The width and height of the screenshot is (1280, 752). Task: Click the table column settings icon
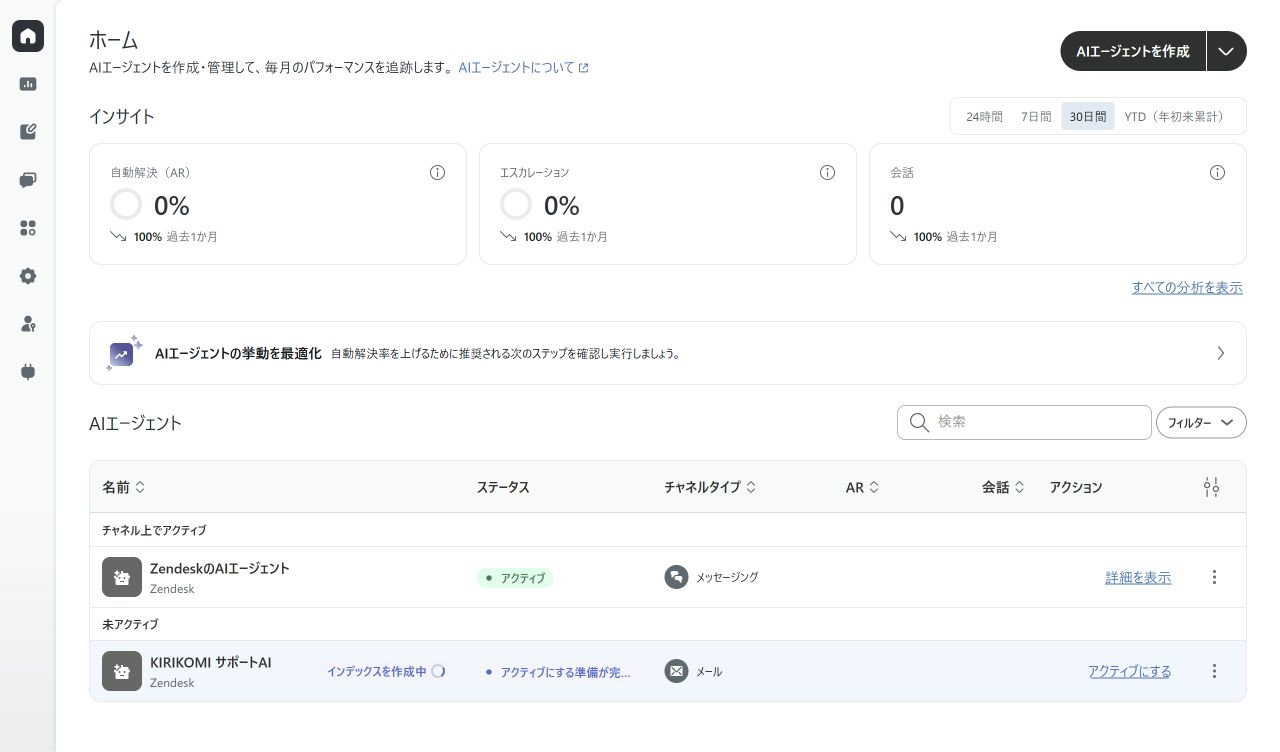[1211, 487]
